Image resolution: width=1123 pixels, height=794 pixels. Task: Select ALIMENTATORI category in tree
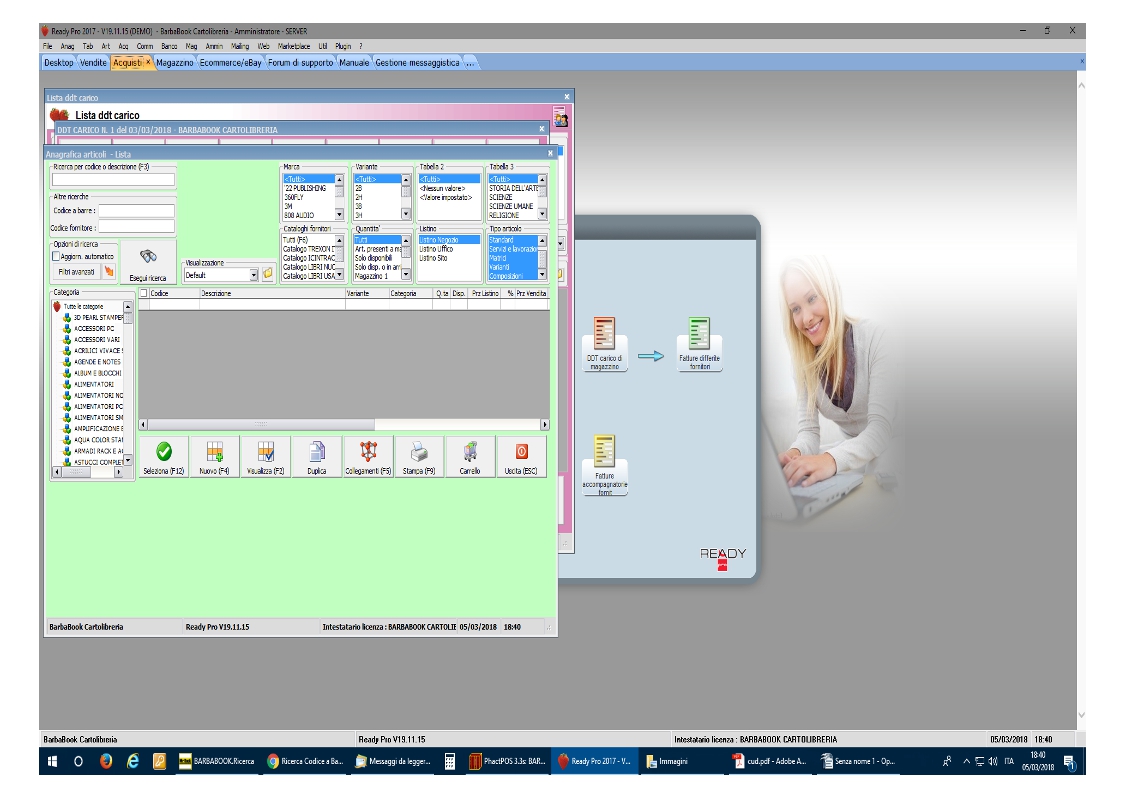click(94, 384)
